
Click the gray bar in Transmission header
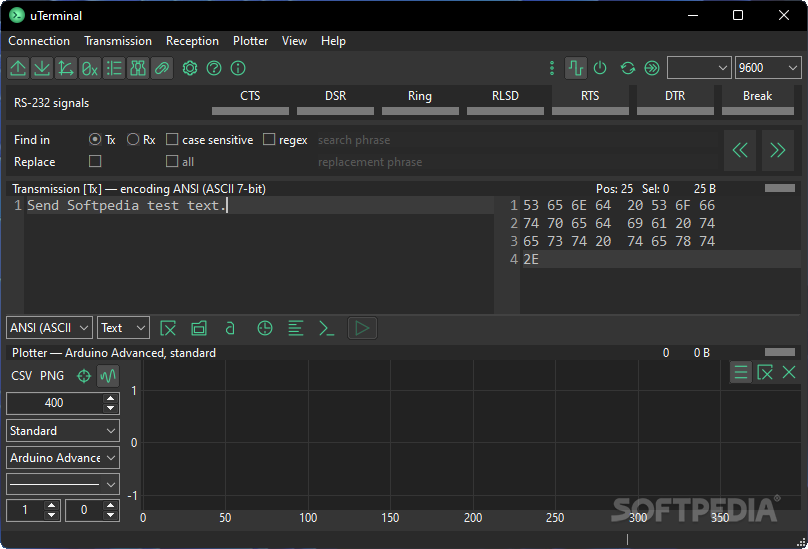[x=780, y=188]
